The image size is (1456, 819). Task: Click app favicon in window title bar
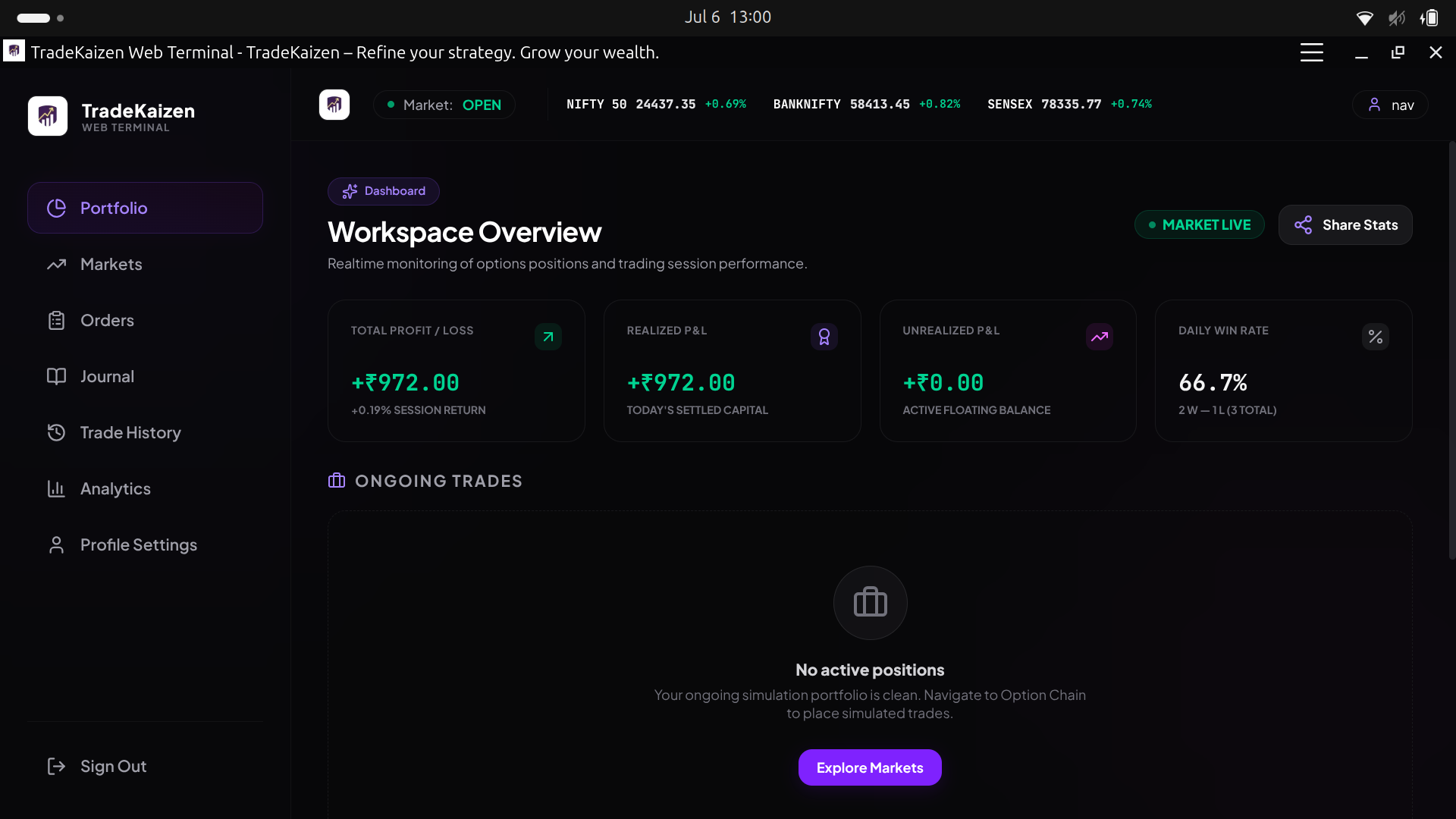[x=14, y=52]
